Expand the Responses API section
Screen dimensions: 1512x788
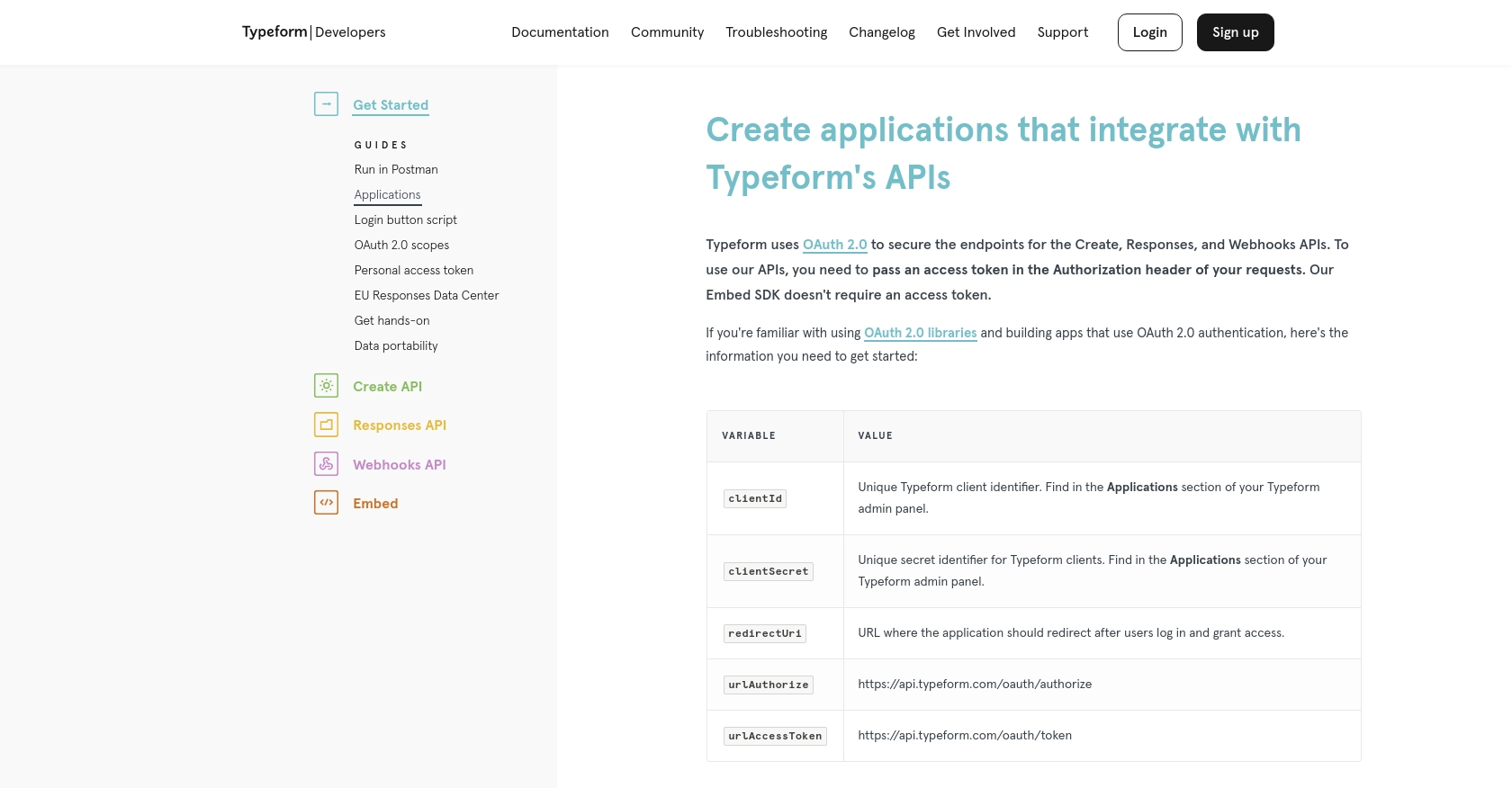400,425
